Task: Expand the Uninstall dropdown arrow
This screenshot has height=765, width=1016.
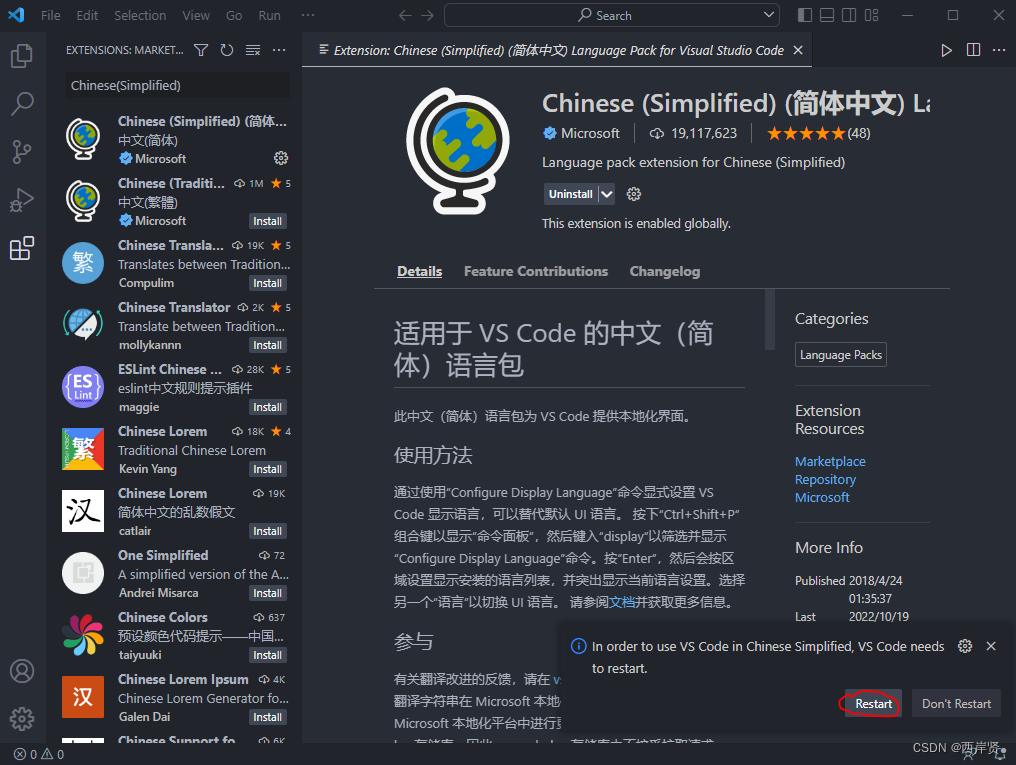Action: click(x=606, y=194)
